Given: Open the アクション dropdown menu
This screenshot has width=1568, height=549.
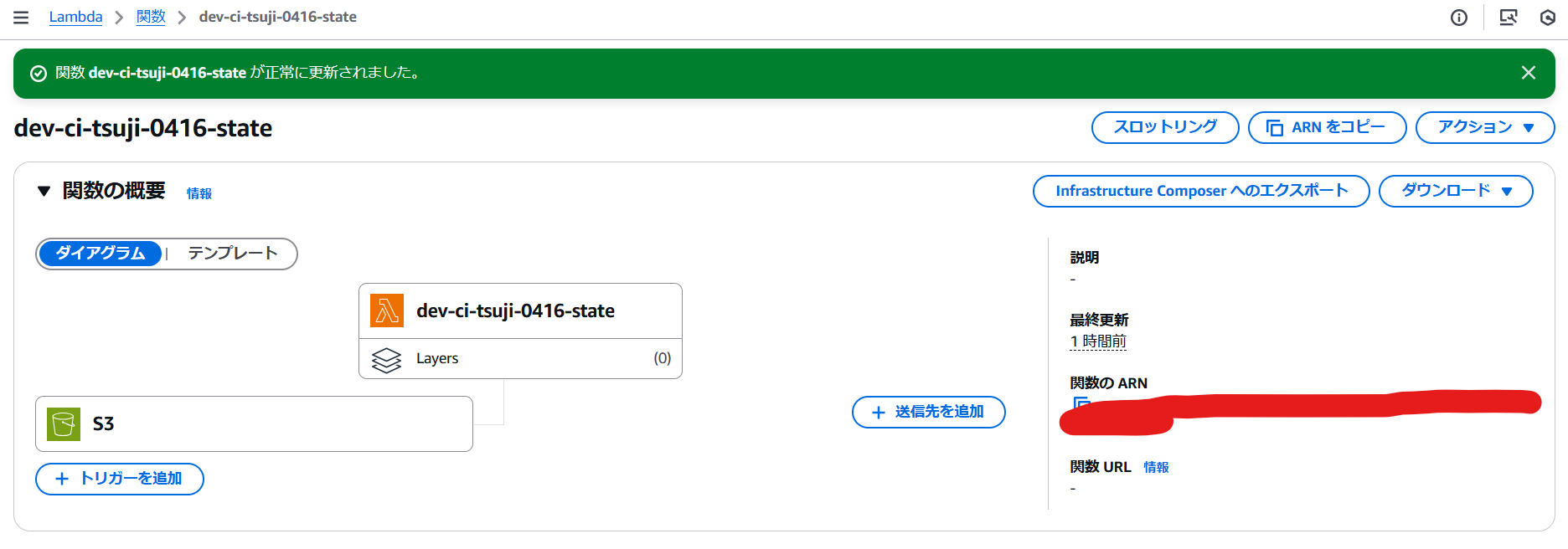Looking at the screenshot, I should 1484,128.
